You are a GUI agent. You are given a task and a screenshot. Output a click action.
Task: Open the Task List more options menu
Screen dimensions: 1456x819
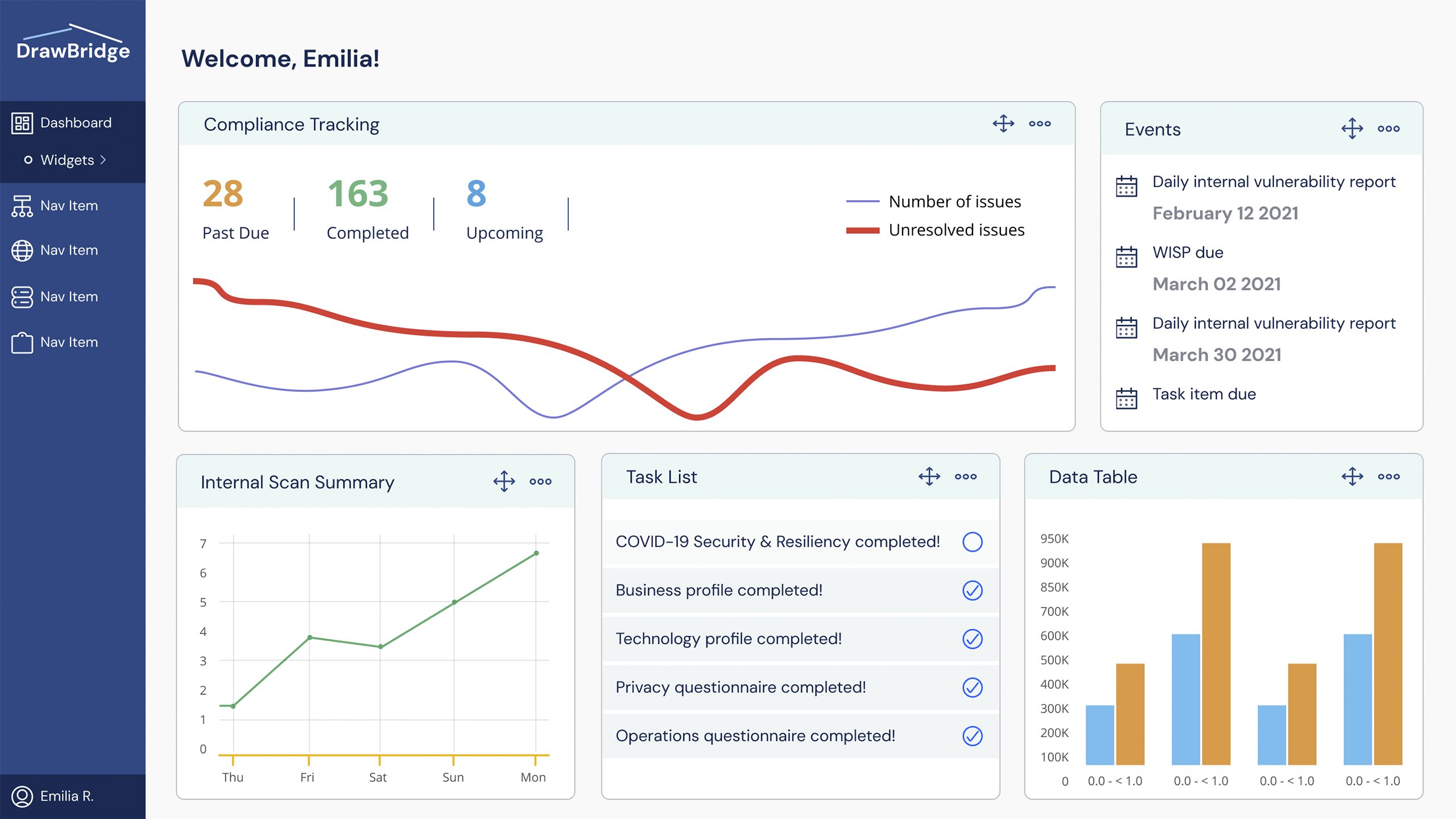(x=966, y=477)
